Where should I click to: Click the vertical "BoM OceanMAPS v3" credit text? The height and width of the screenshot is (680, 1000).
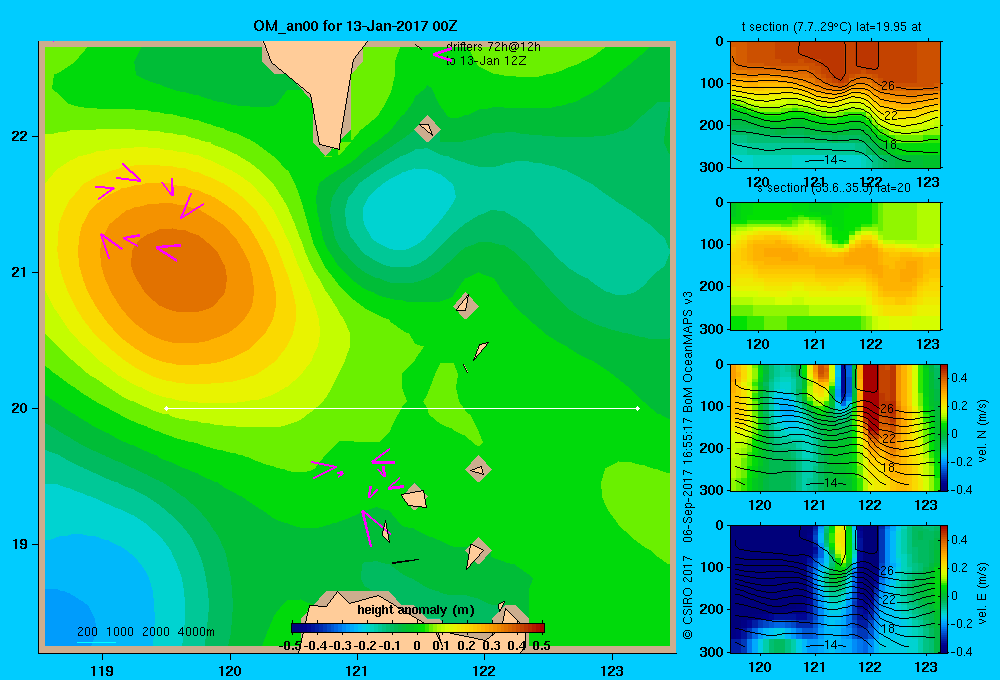688,351
